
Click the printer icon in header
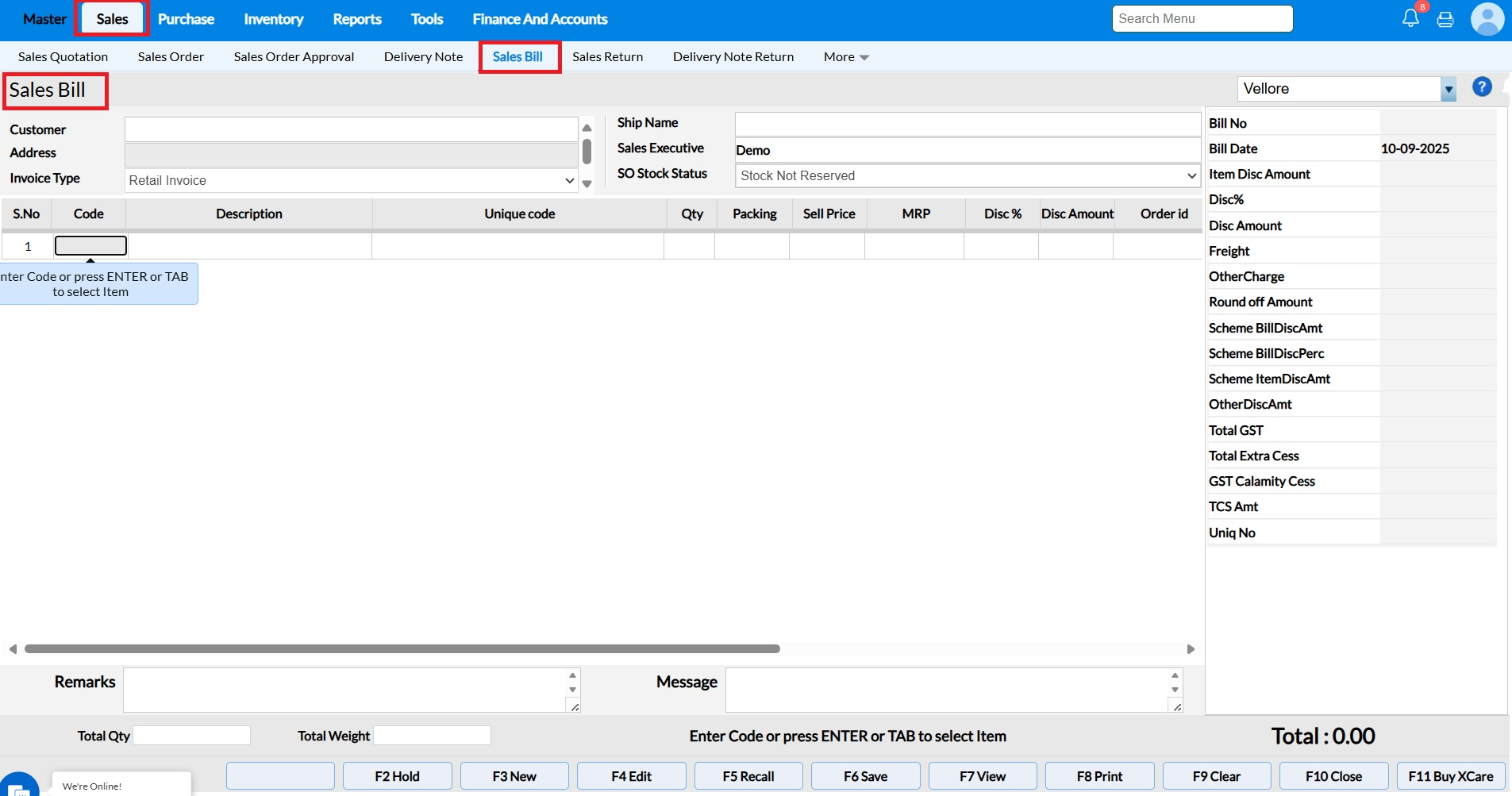[x=1445, y=19]
